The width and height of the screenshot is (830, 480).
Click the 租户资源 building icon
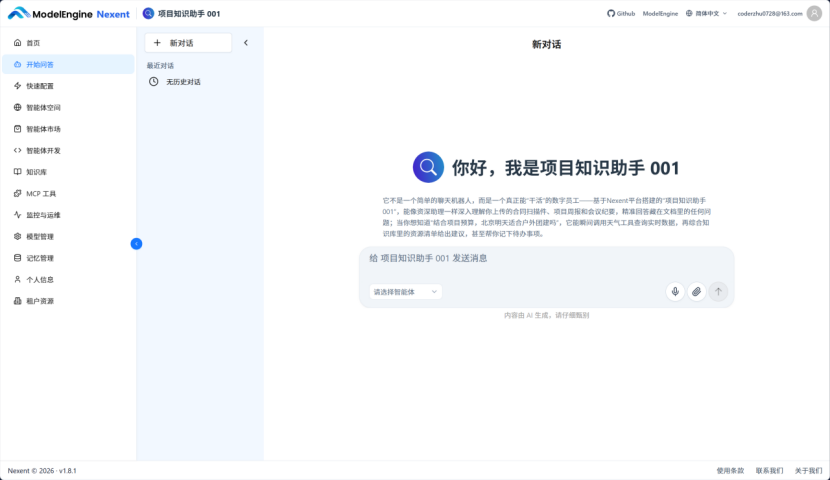(x=17, y=301)
